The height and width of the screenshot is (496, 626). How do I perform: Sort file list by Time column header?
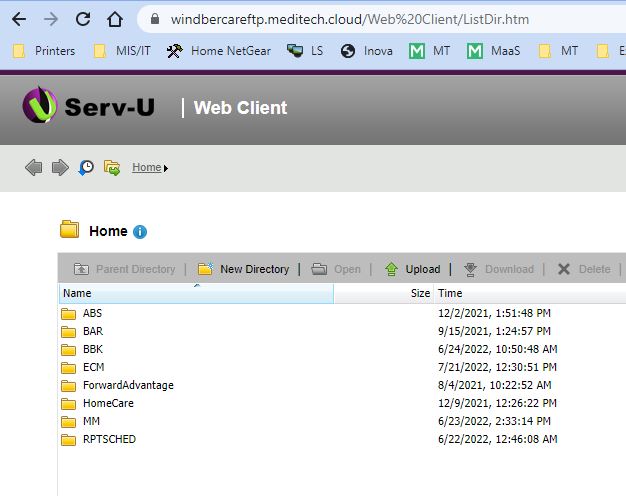tap(450, 294)
